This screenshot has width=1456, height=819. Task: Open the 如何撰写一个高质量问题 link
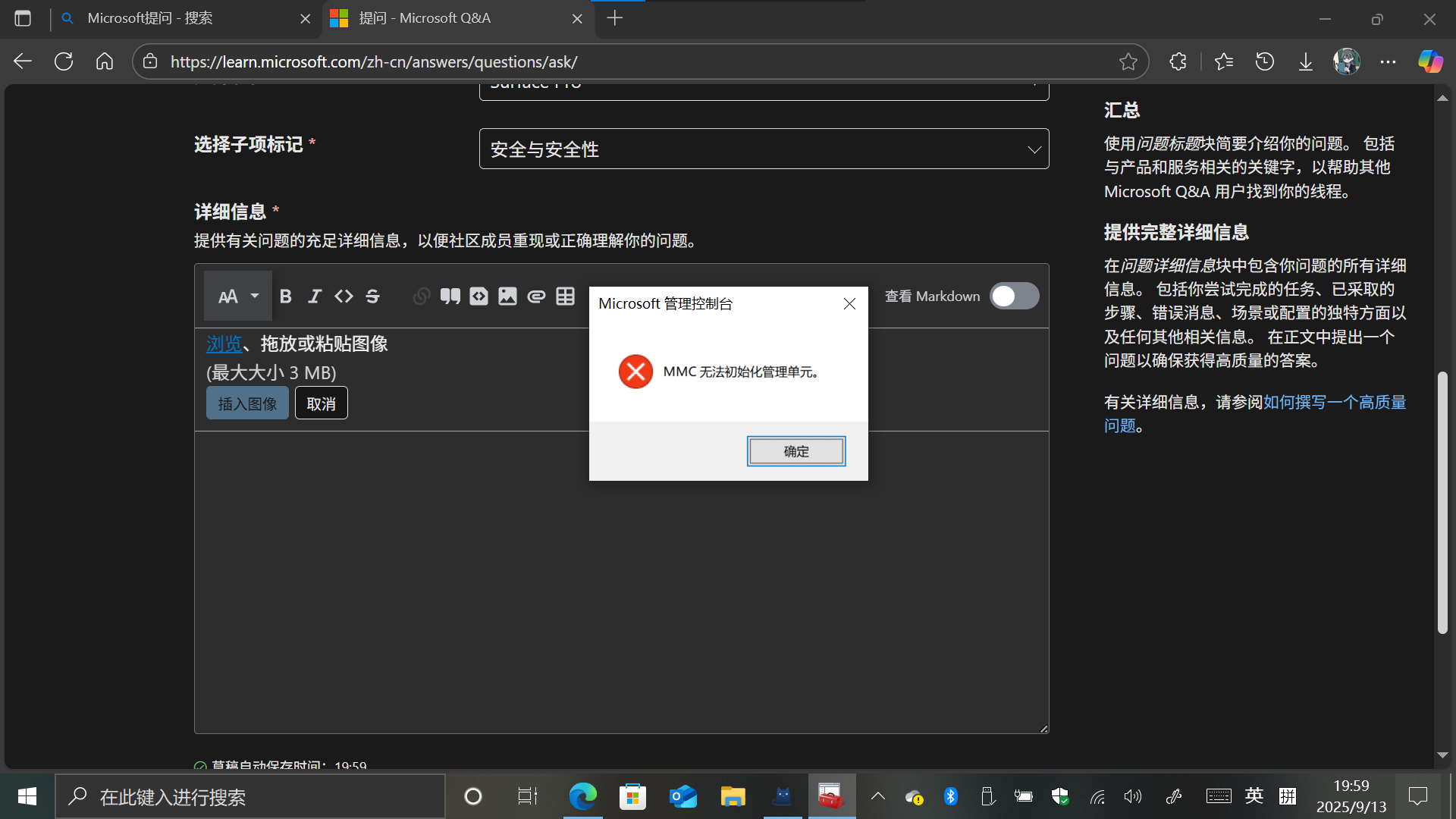pos(1255,413)
